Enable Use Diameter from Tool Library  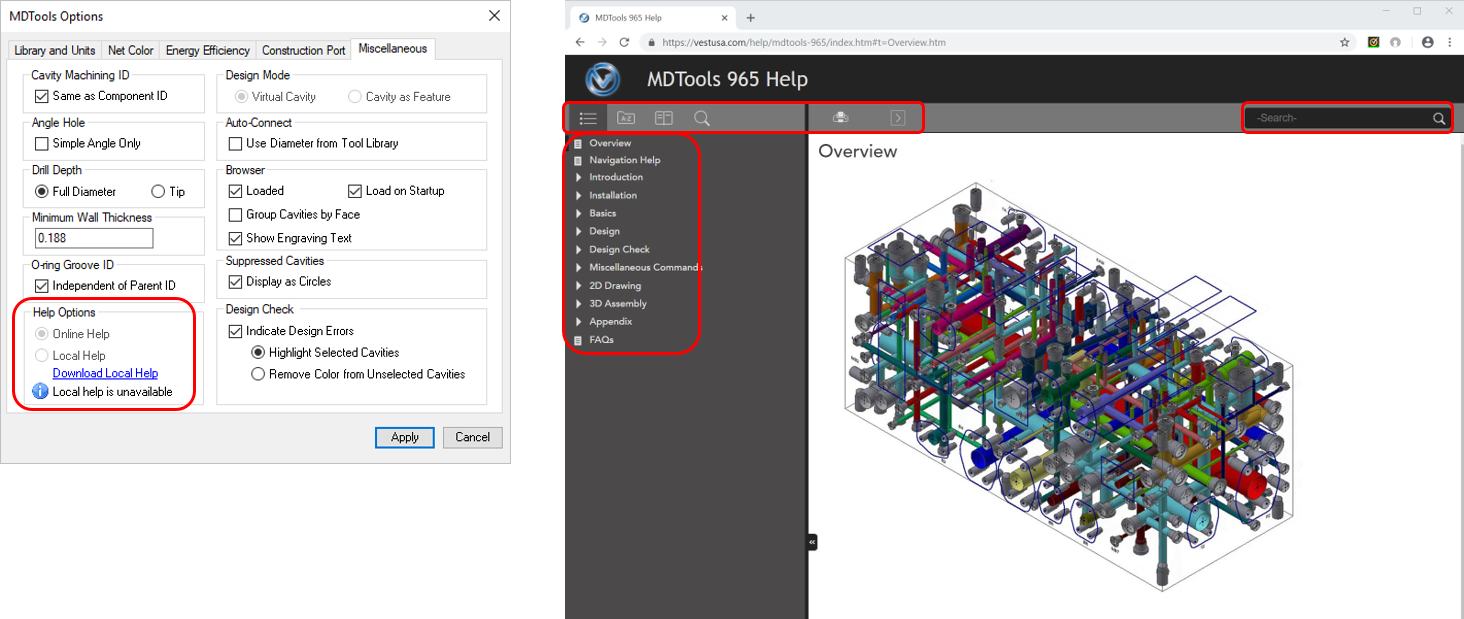coord(235,143)
